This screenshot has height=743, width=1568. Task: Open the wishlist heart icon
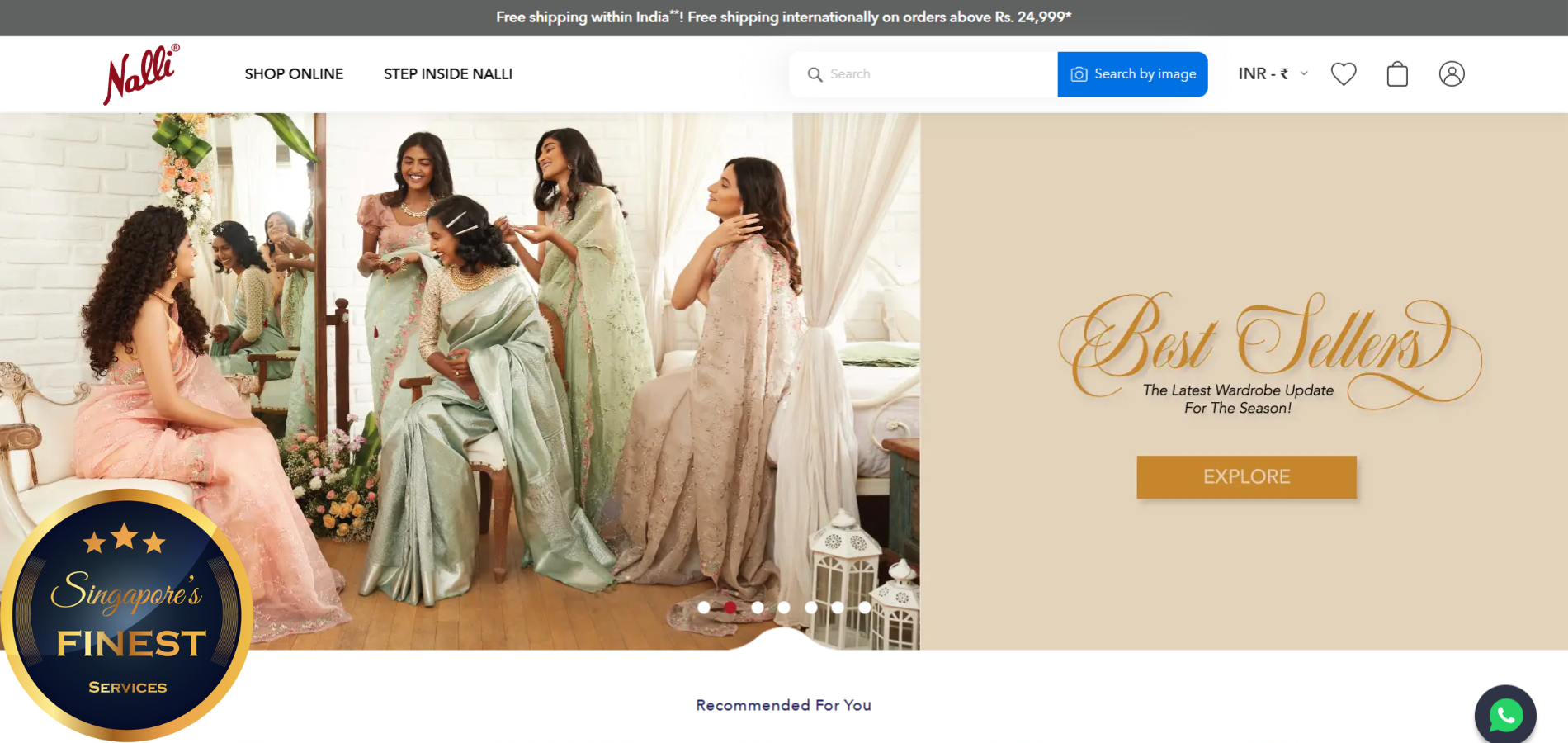click(x=1344, y=74)
